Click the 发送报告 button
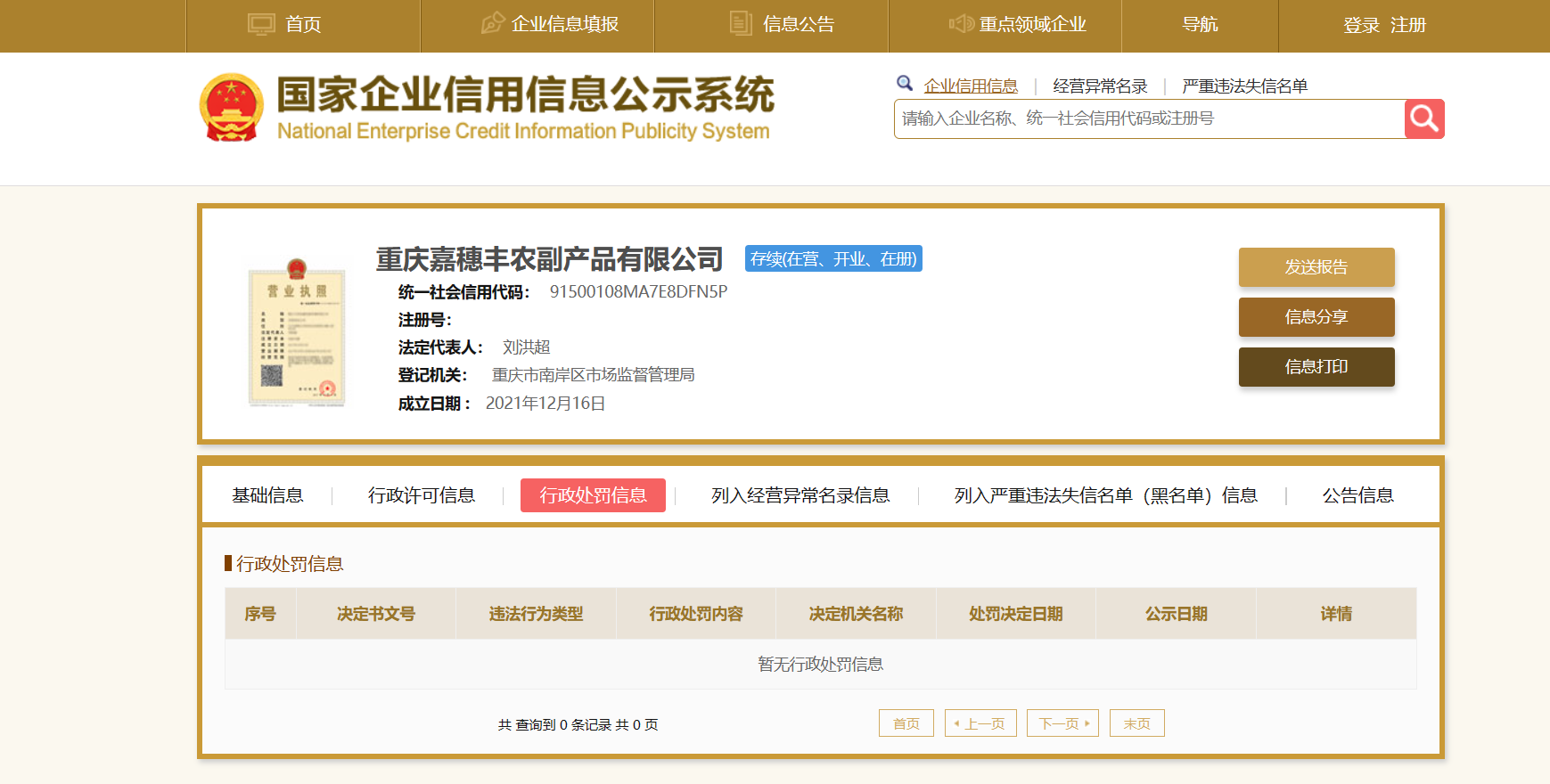This screenshot has width=1550, height=784. click(1316, 267)
